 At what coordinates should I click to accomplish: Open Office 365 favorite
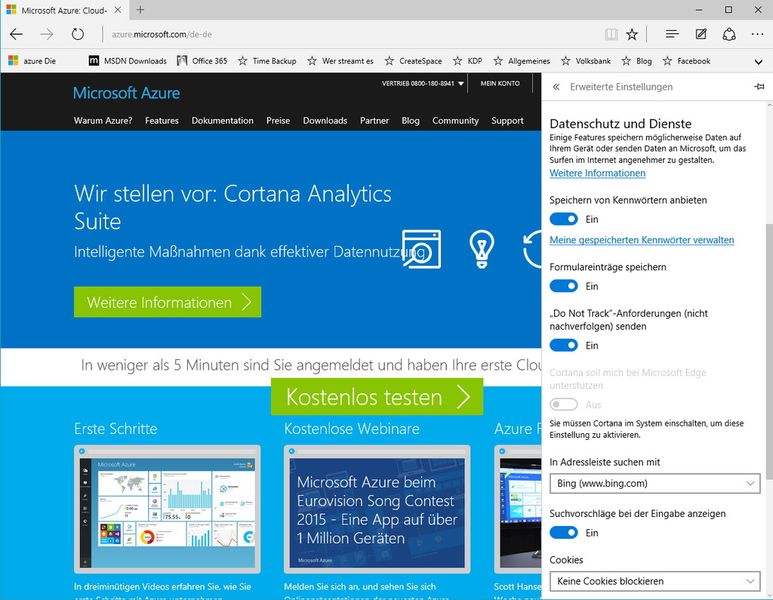click(x=202, y=61)
